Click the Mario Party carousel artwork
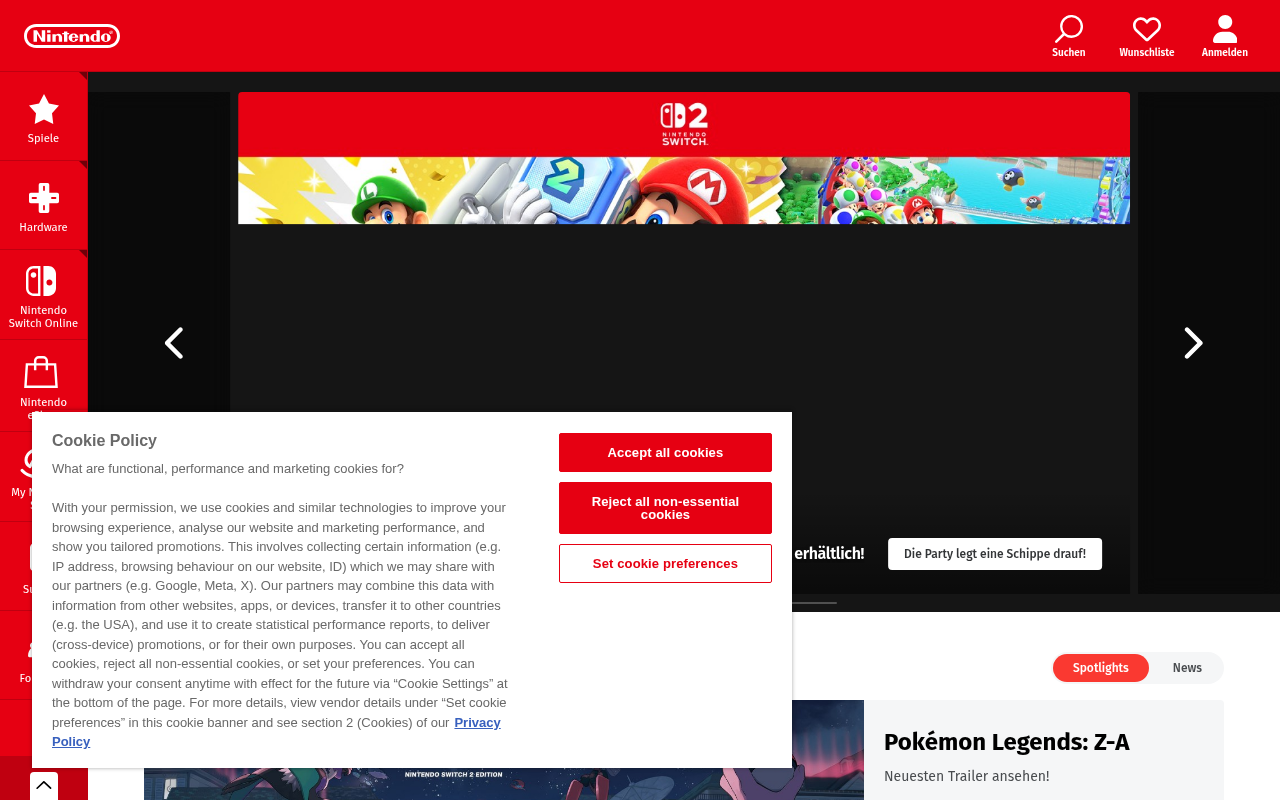Image resolution: width=1280 pixels, height=800 pixels. coord(684,190)
